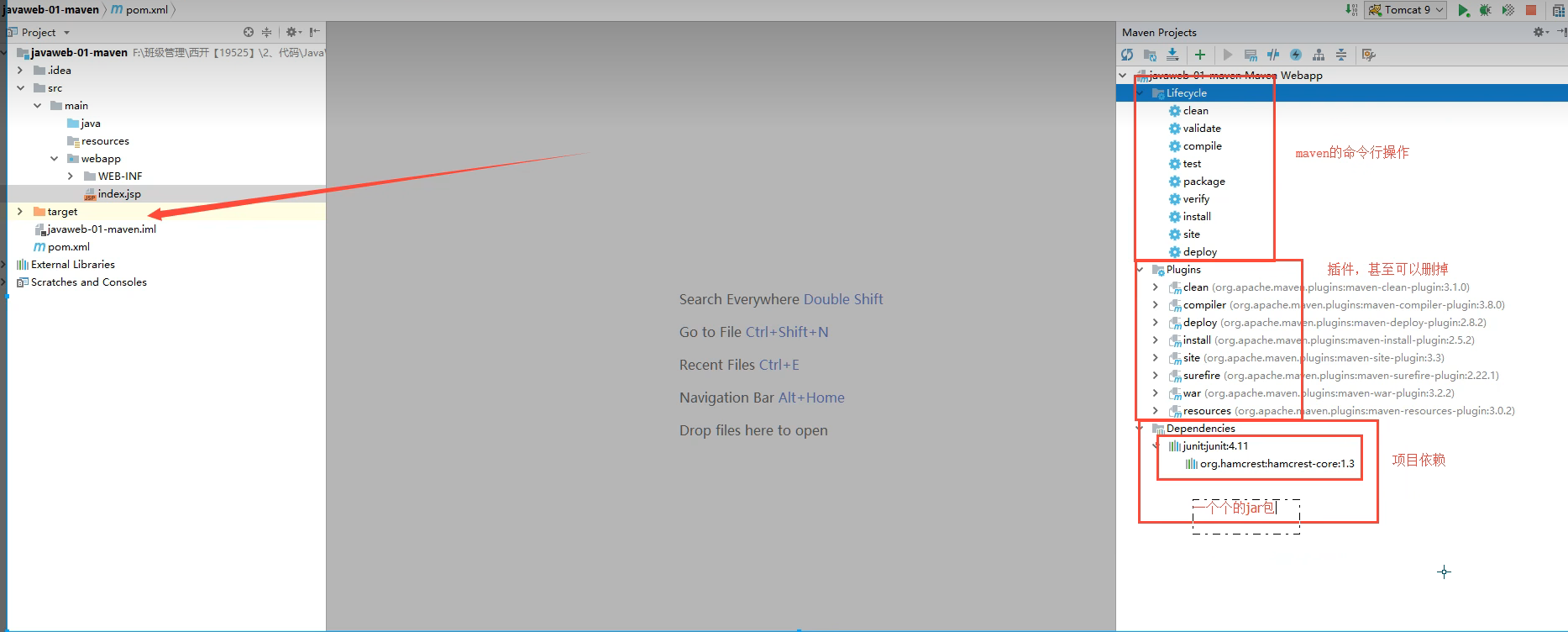Select the site lifecycle phase
The height and width of the screenshot is (632, 1568).
1184,234
